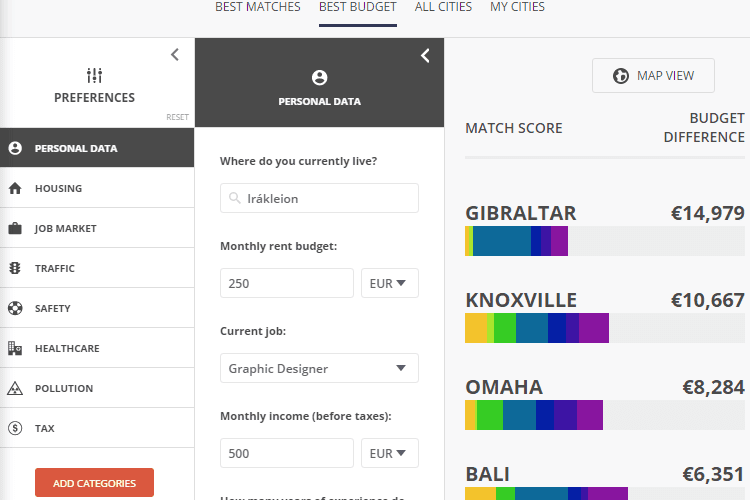Click the Traffic light icon
Screen dimensions: 750x500
click(x=15, y=268)
